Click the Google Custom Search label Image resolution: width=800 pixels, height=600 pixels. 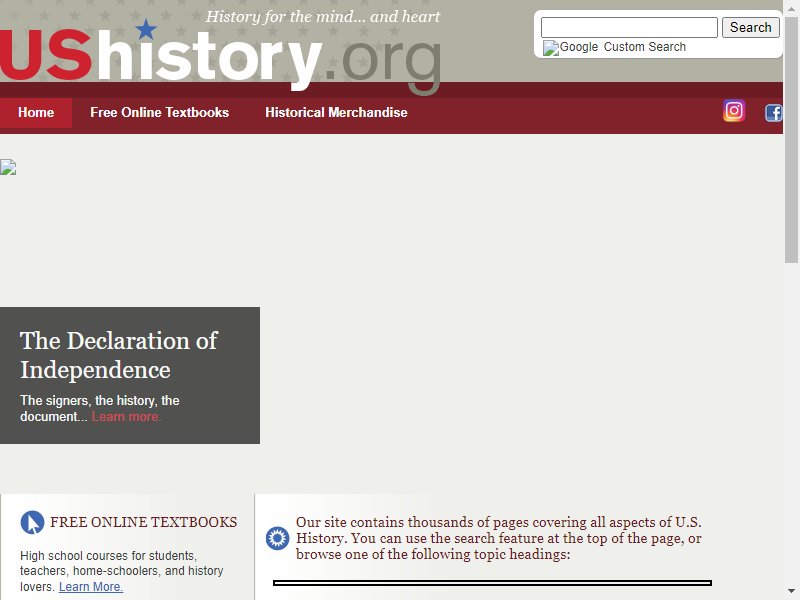point(622,47)
